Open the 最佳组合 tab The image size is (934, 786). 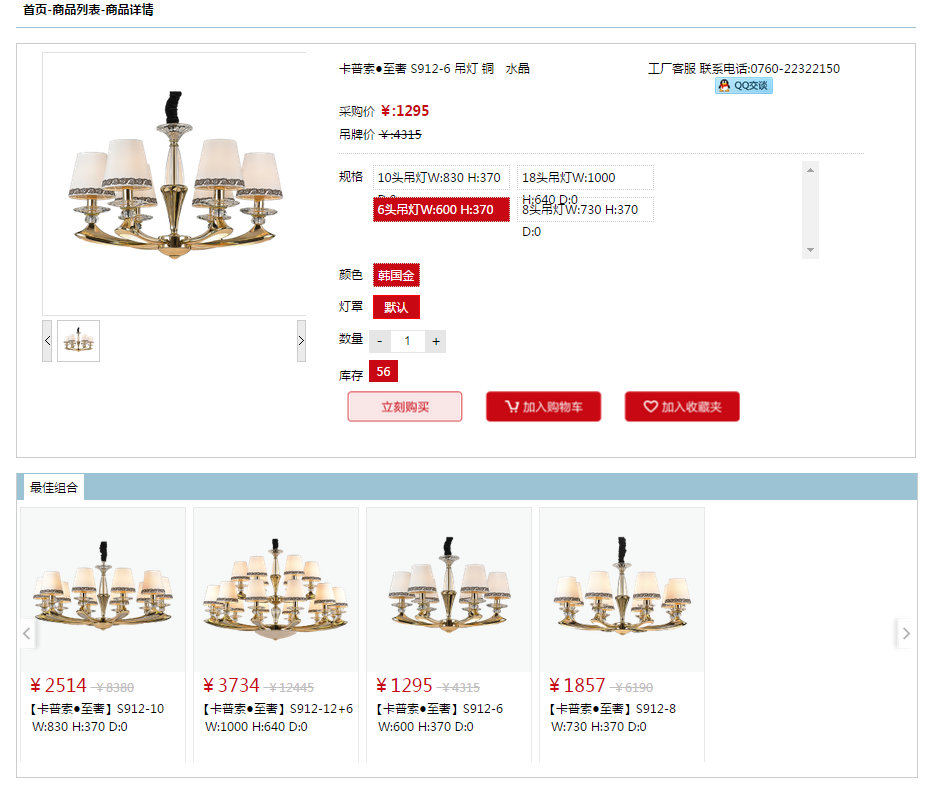[x=54, y=488]
